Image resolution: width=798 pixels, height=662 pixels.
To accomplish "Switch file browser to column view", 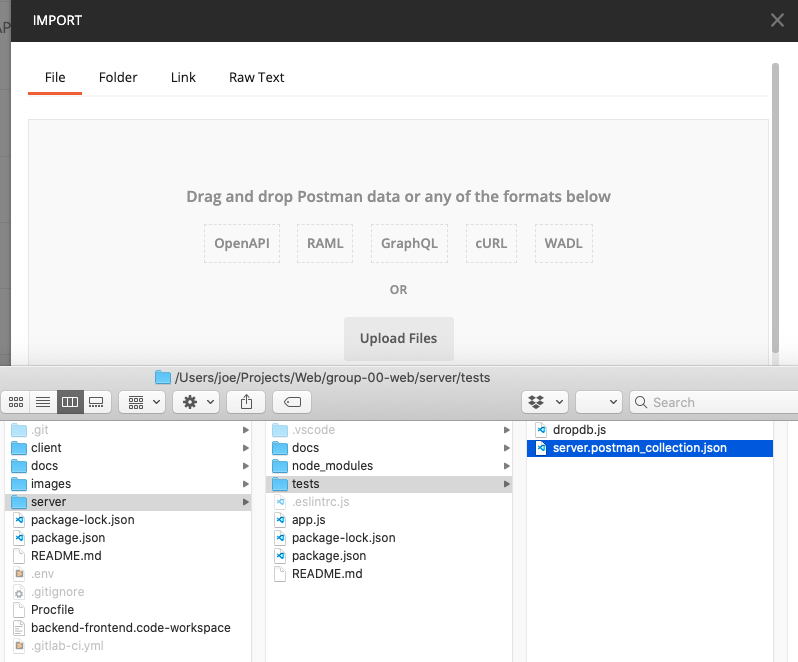I will tap(70, 402).
